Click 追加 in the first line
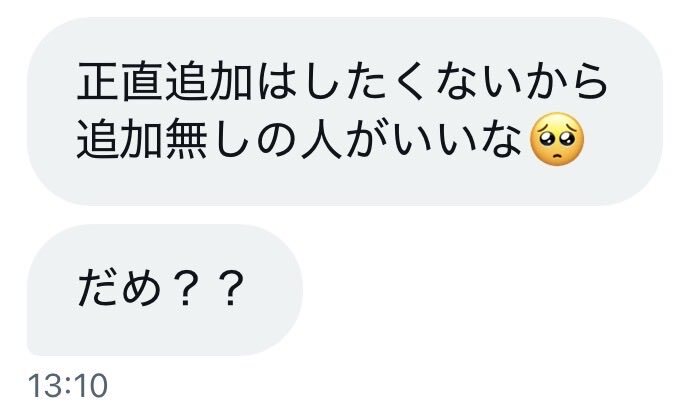Image resolution: width=679 pixels, height=407 pixels. (208, 81)
